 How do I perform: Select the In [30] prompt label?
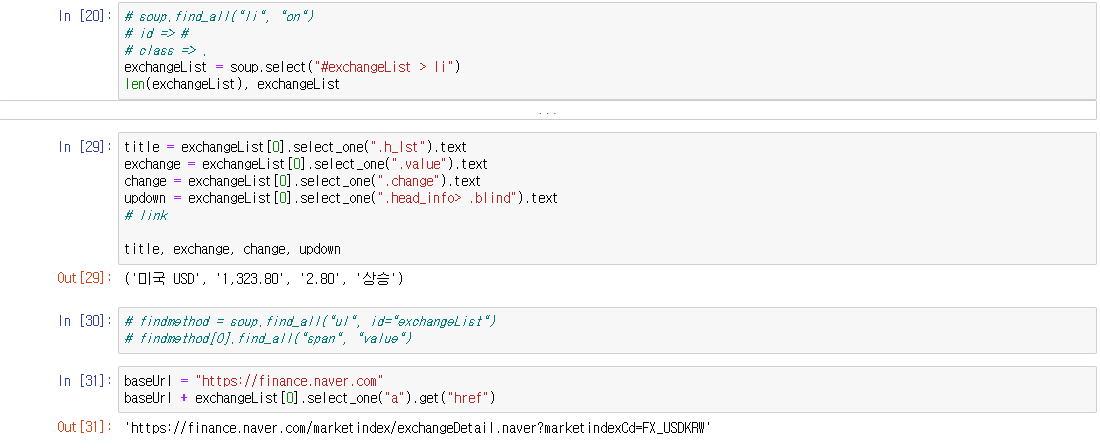(85, 321)
